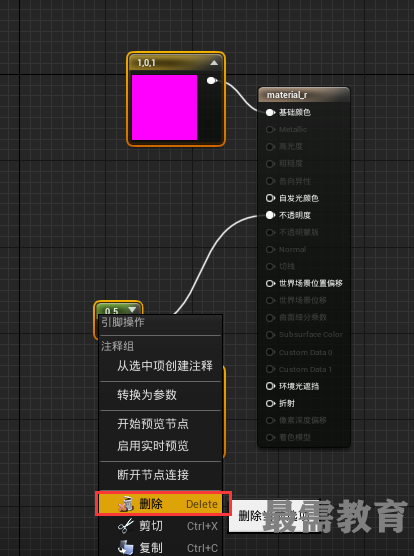Click the 环境光遮挡 input pin circle
Viewport: 414px width, 556px height.
pos(270,386)
